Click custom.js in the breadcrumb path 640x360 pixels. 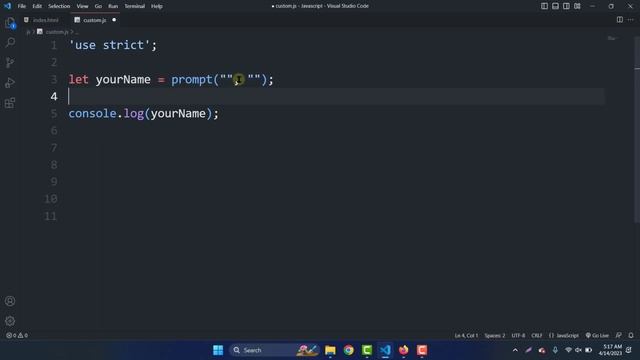[x=57, y=32]
